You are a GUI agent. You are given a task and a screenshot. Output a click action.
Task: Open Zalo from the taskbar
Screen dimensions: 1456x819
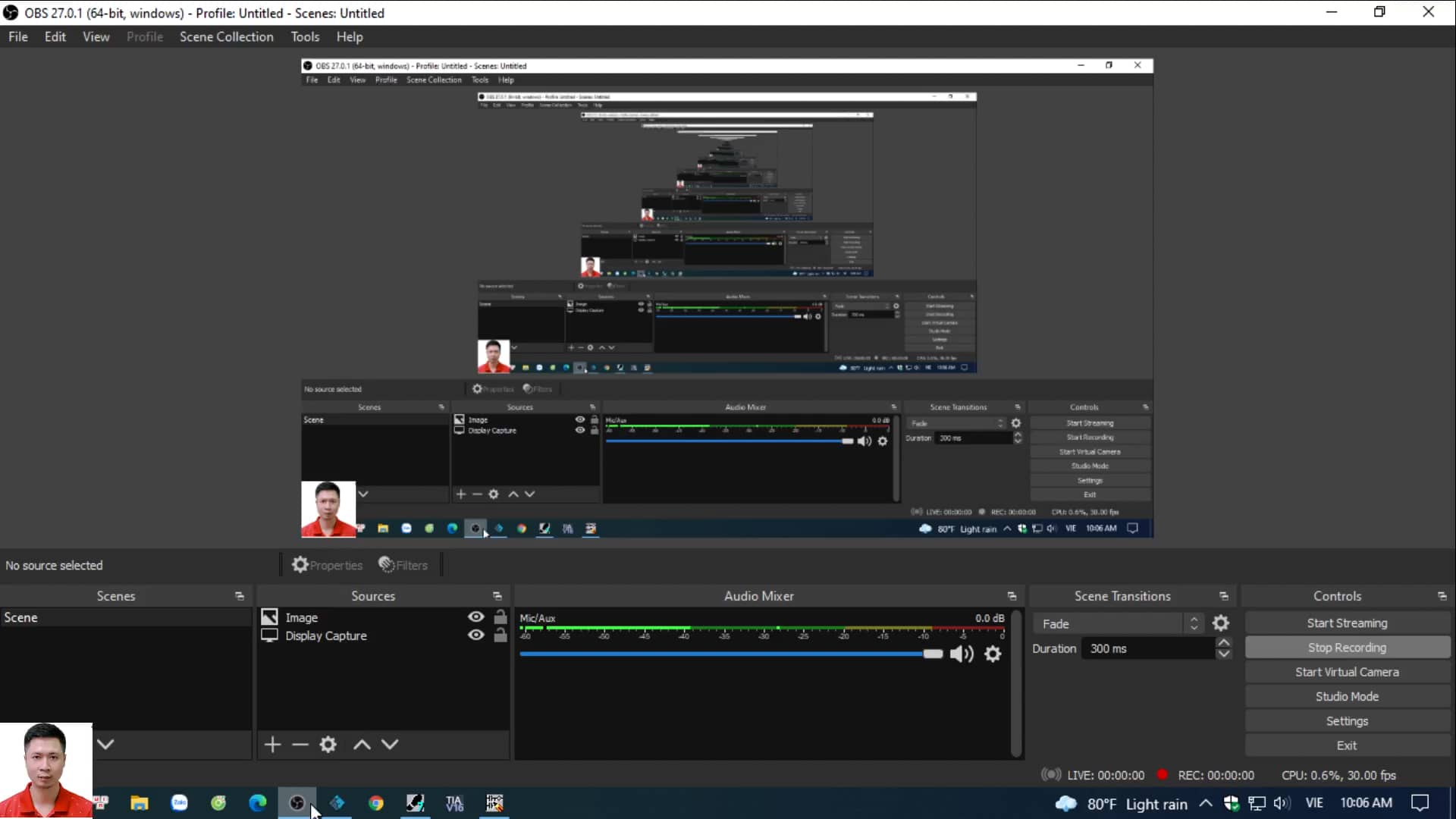[x=179, y=803]
